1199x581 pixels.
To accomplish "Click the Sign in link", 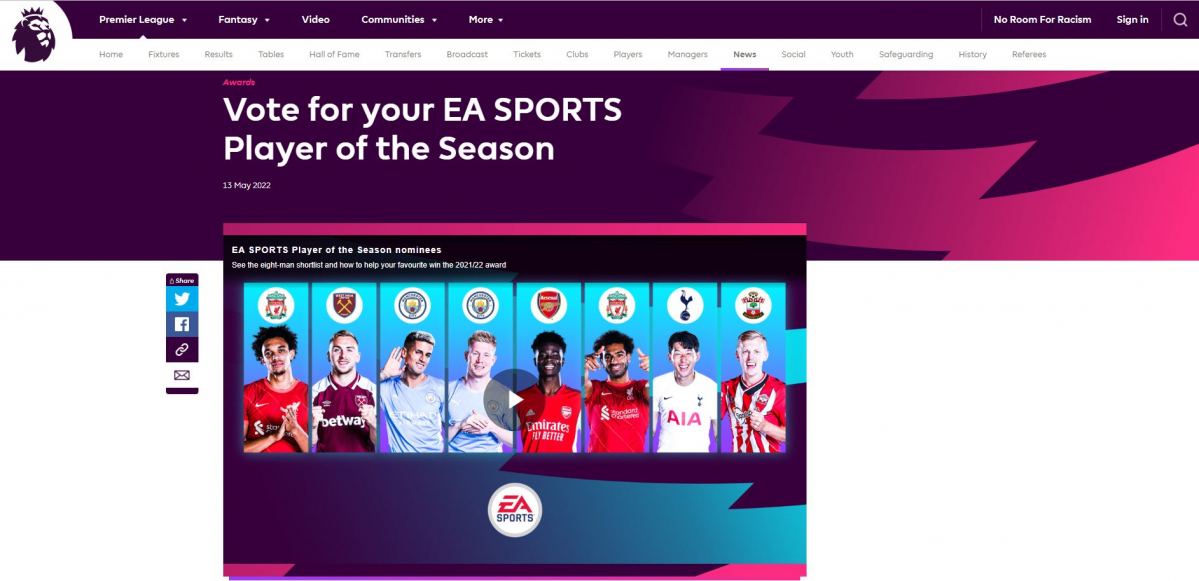I will click(1132, 20).
